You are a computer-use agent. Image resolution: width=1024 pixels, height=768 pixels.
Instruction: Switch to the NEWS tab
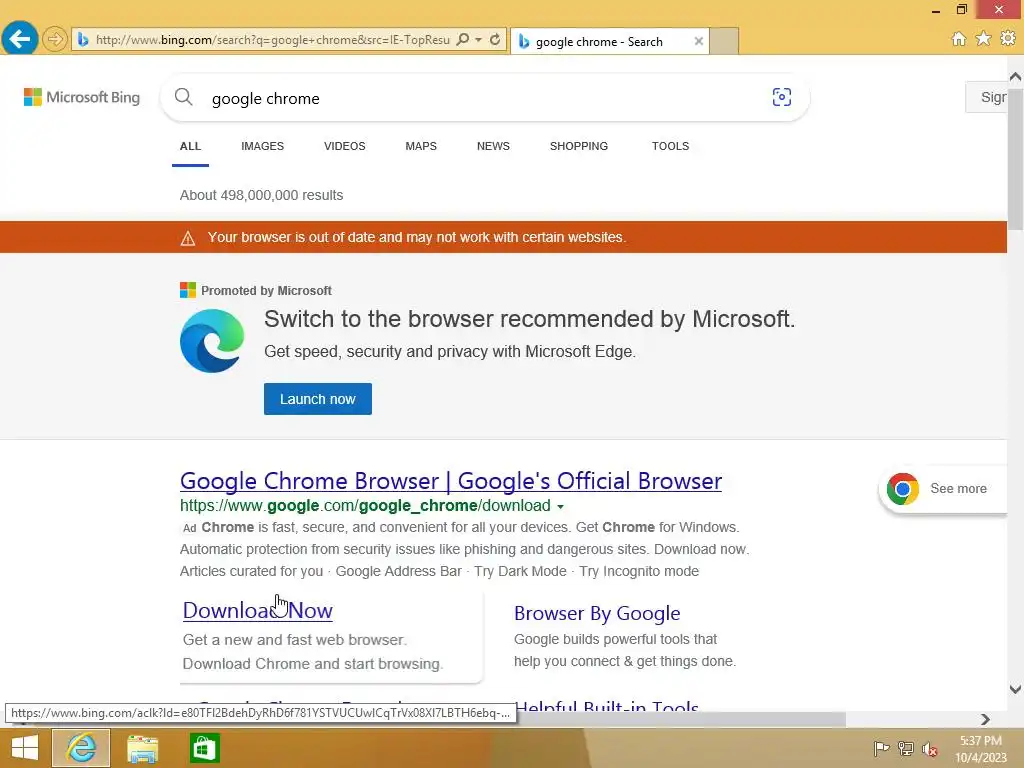493,146
